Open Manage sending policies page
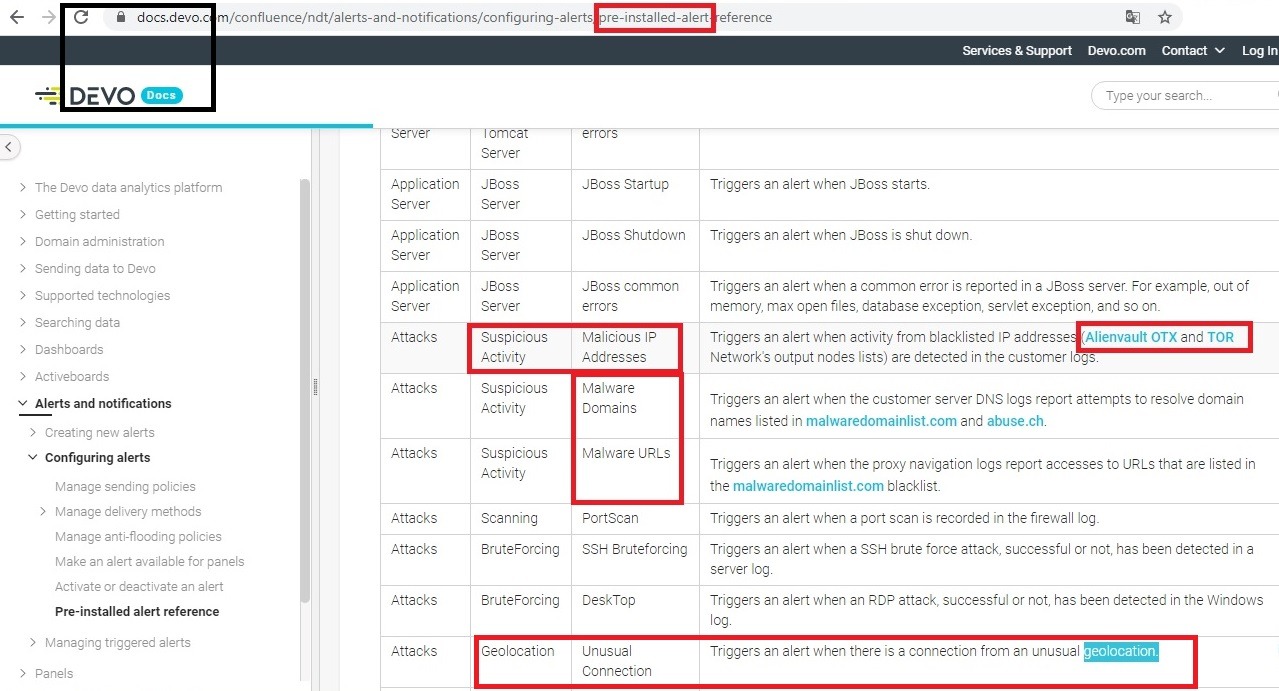Screen dimensions: 1279x691 tap(125, 486)
